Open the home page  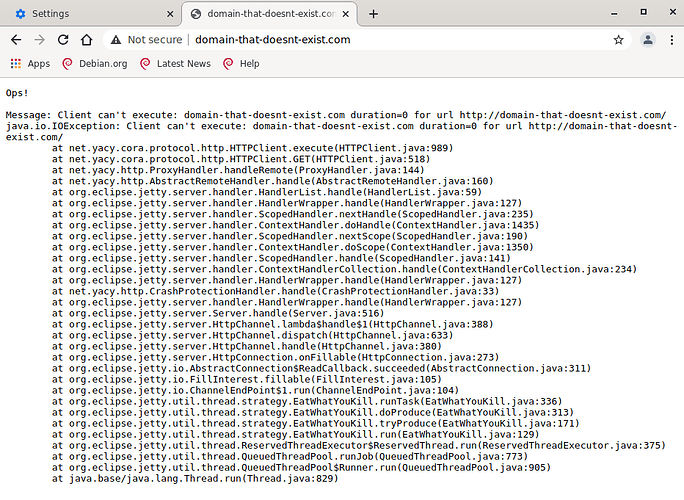coord(87,40)
